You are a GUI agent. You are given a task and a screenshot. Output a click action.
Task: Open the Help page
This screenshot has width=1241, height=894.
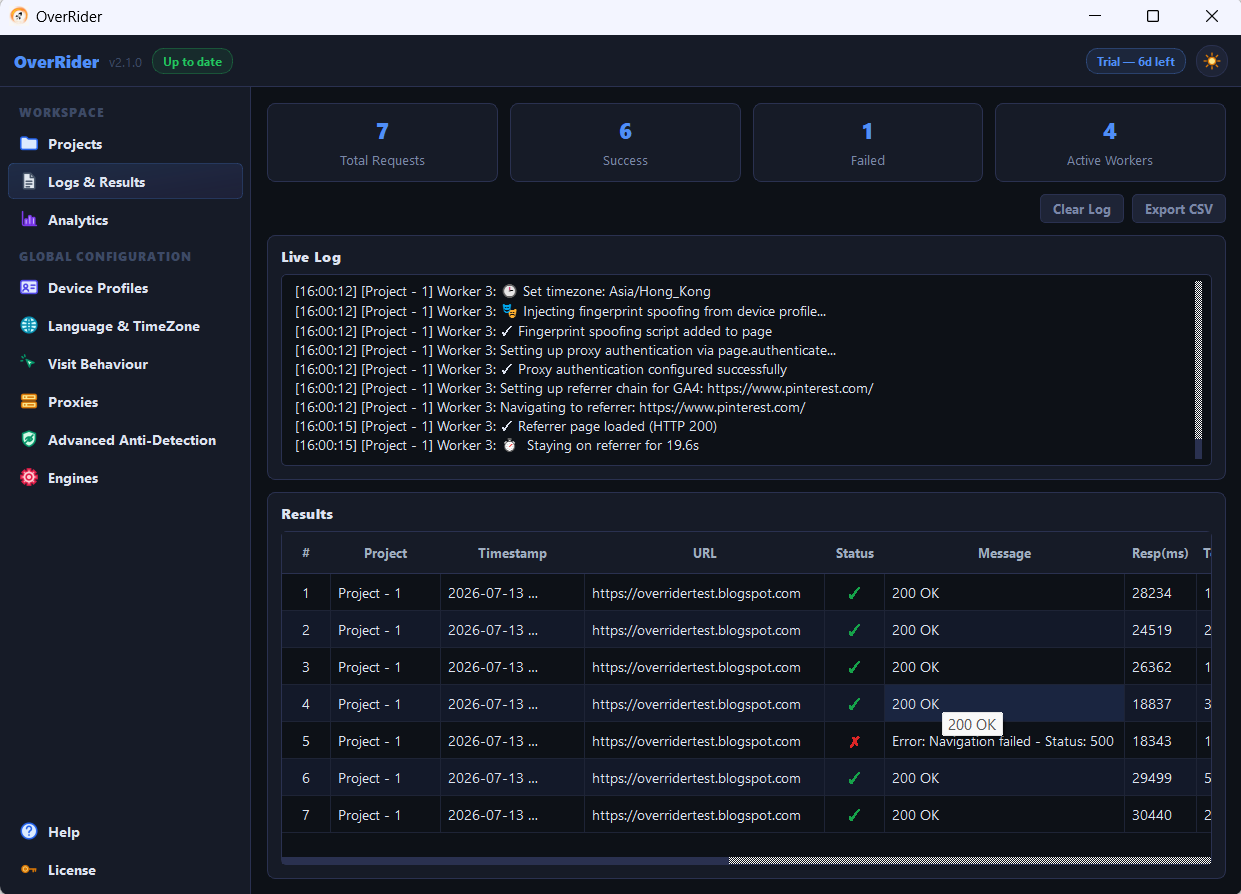[125, 832]
